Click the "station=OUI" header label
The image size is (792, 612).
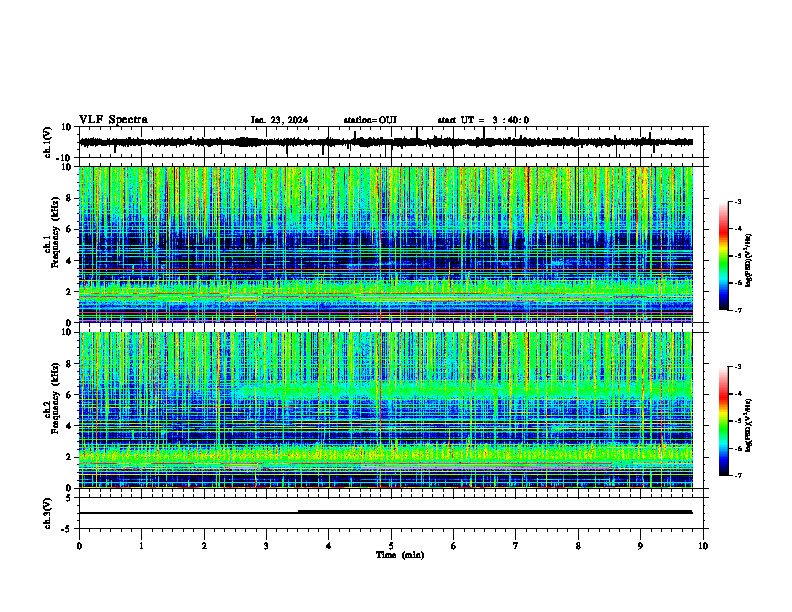(370, 120)
